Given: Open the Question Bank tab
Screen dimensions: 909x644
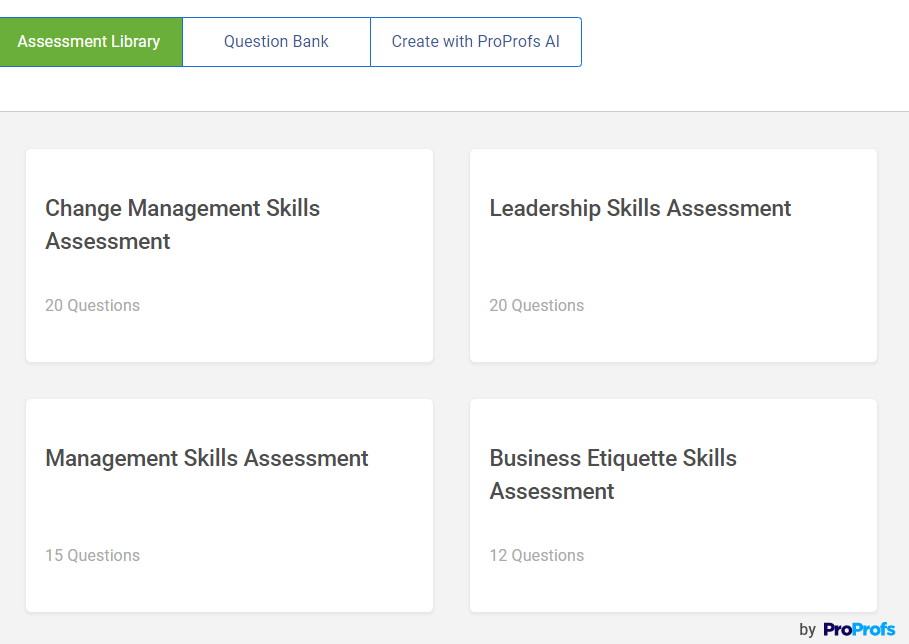Looking at the screenshot, I should click(276, 42).
